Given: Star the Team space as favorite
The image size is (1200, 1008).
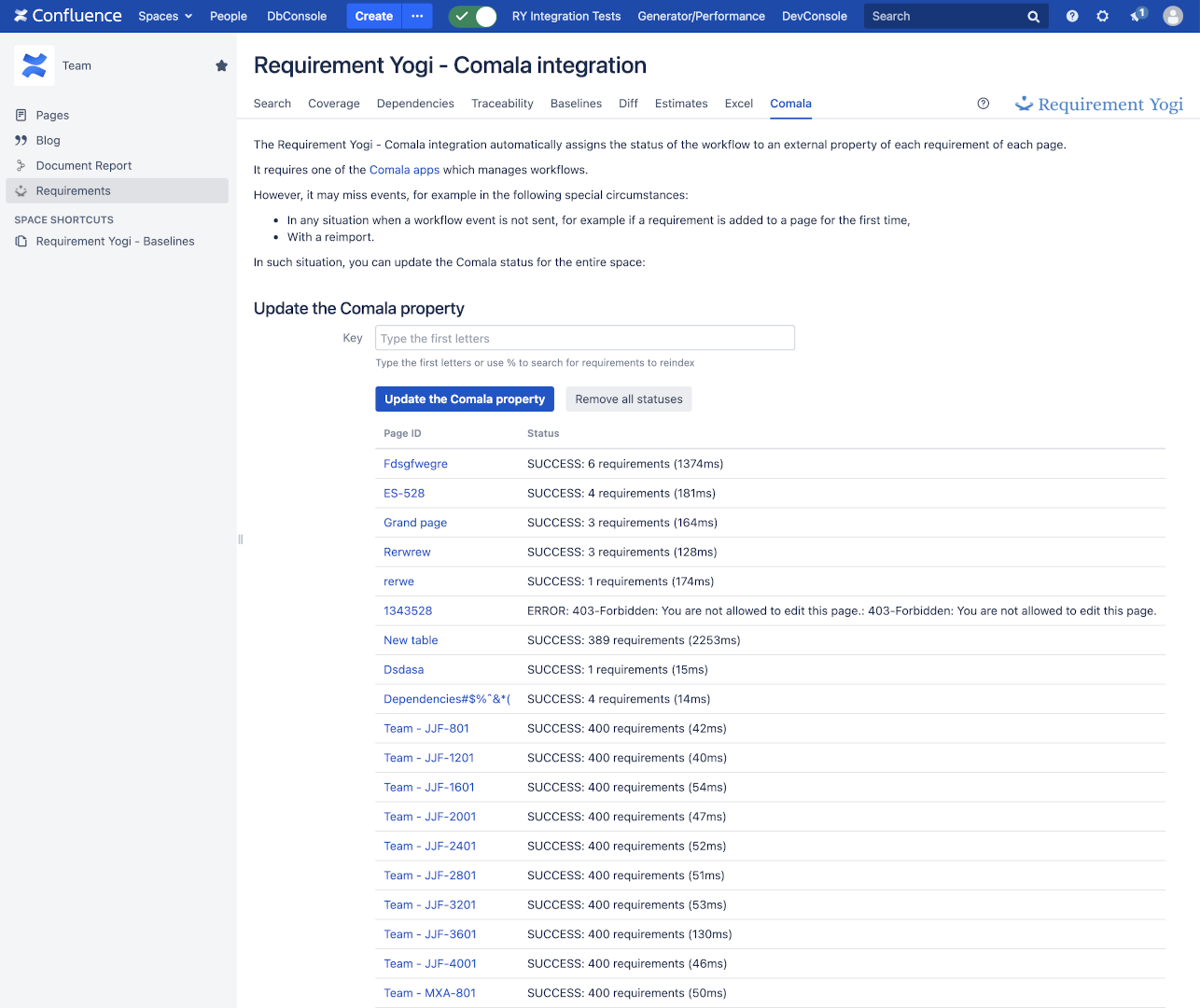Looking at the screenshot, I should [221, 65].
